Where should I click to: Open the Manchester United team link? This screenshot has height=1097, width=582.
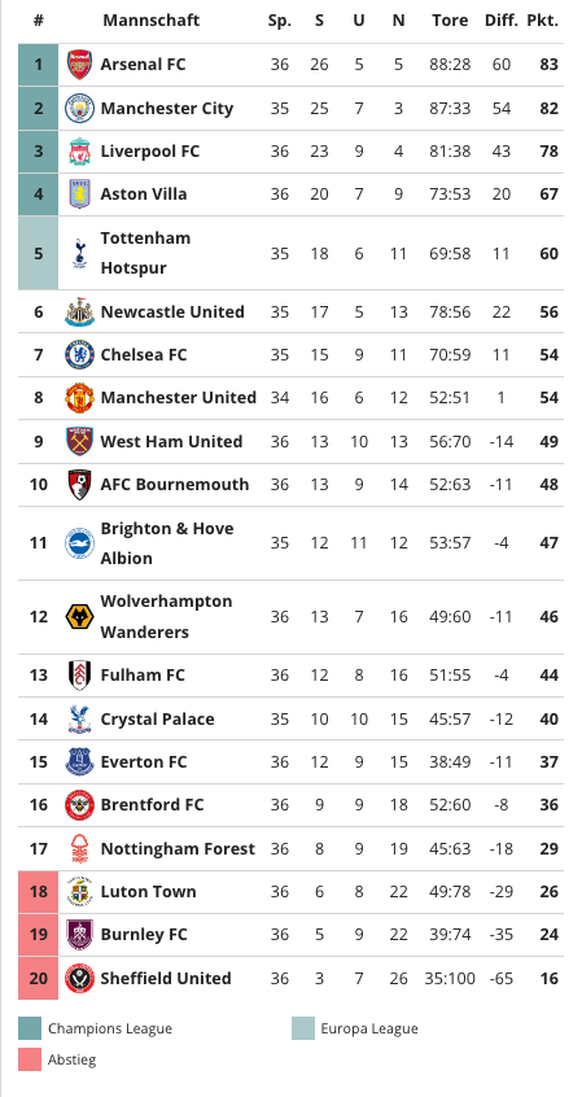(x=178, y=397)
